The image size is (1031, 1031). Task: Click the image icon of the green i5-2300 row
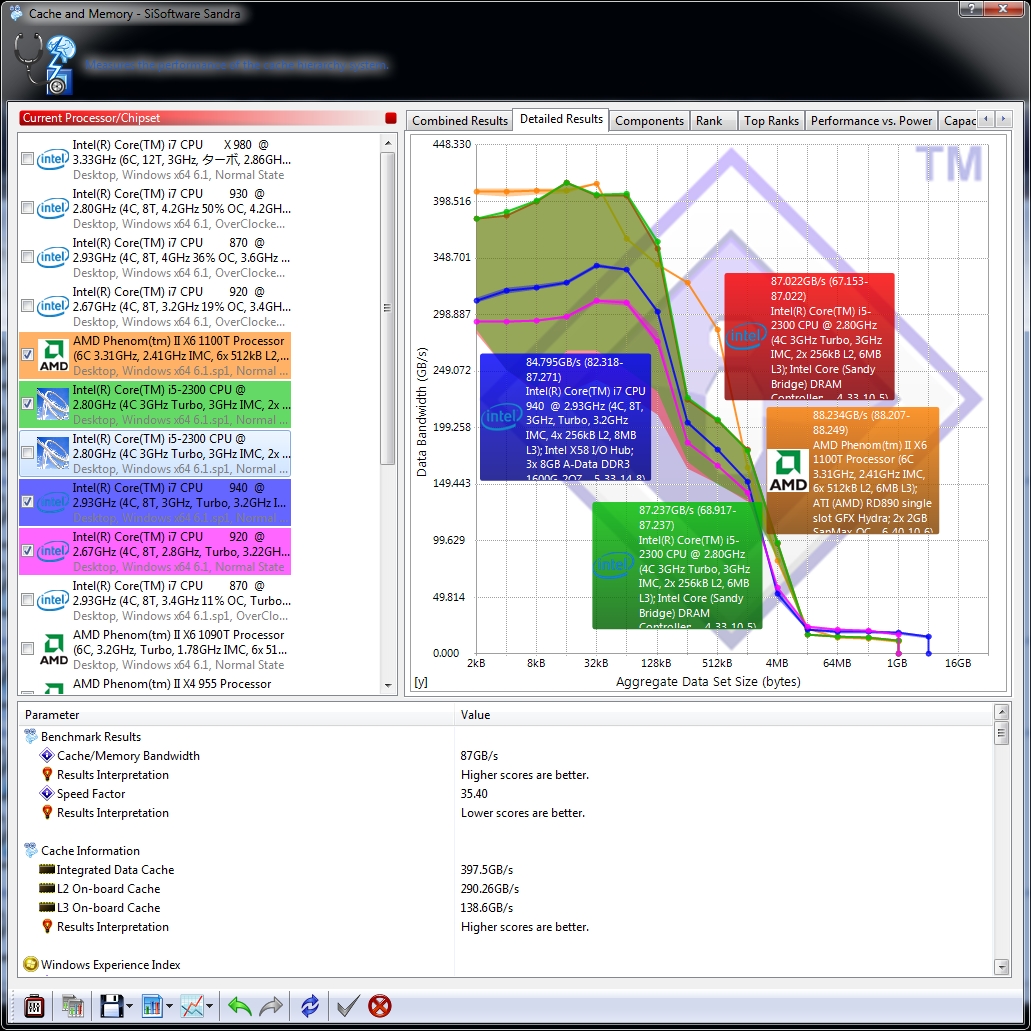(53, 404)
